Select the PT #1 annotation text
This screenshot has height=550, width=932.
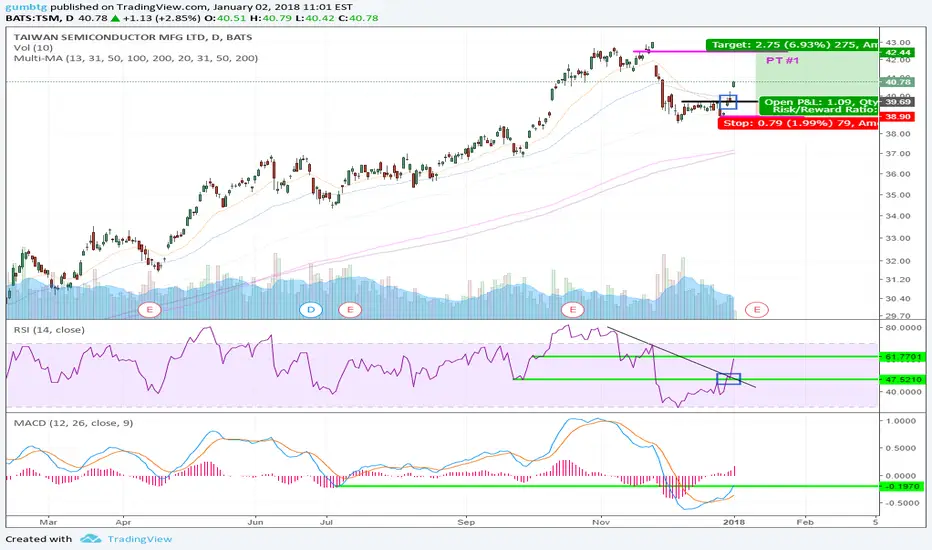782,61
